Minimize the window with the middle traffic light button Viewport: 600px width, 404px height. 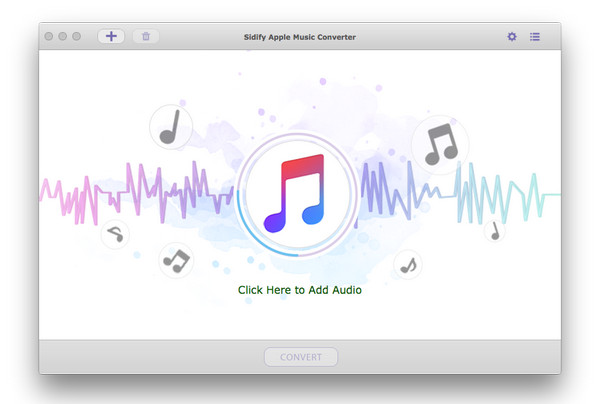(62, 36)
